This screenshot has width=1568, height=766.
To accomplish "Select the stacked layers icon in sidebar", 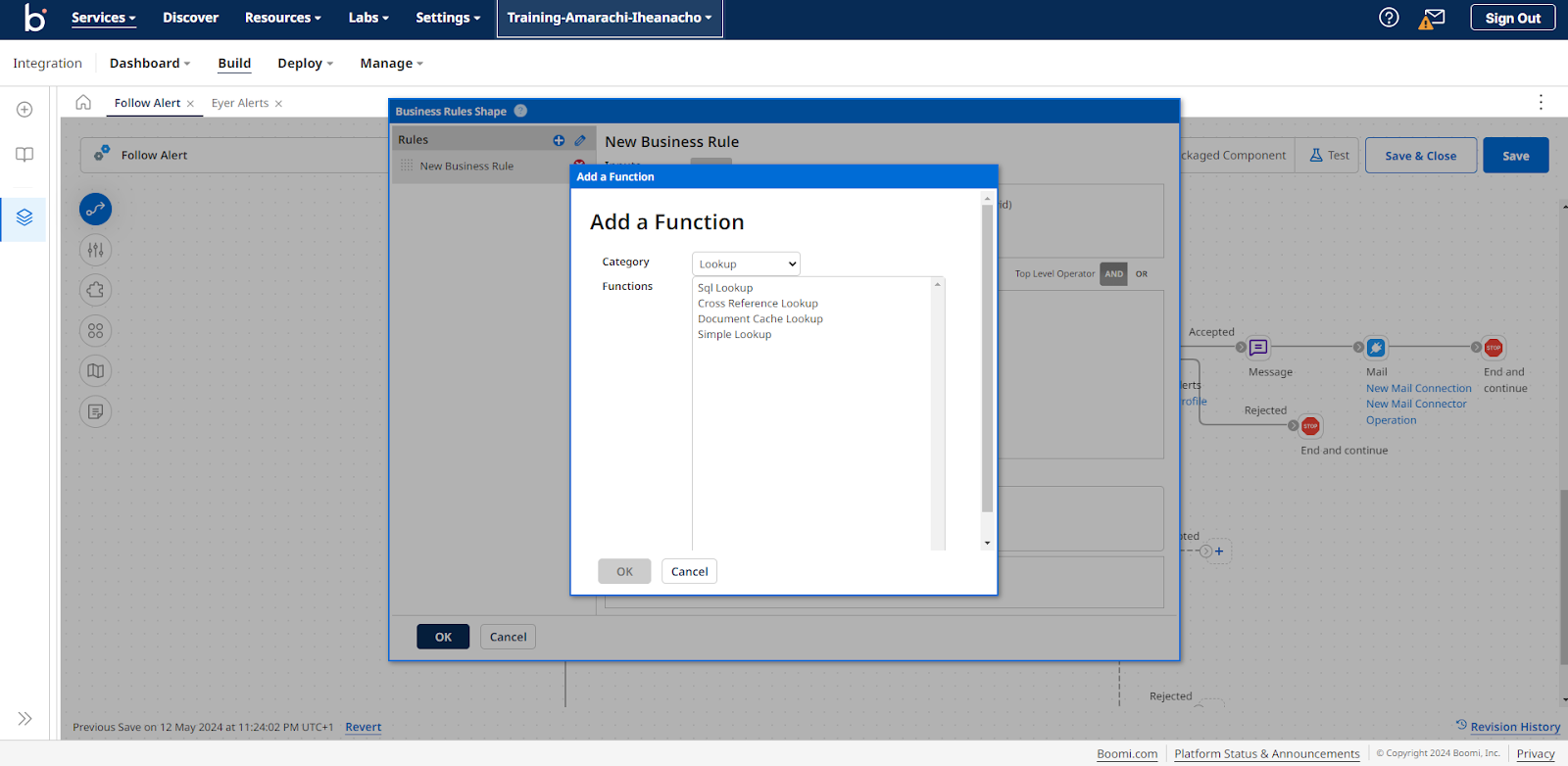I will tap(24, 217).
